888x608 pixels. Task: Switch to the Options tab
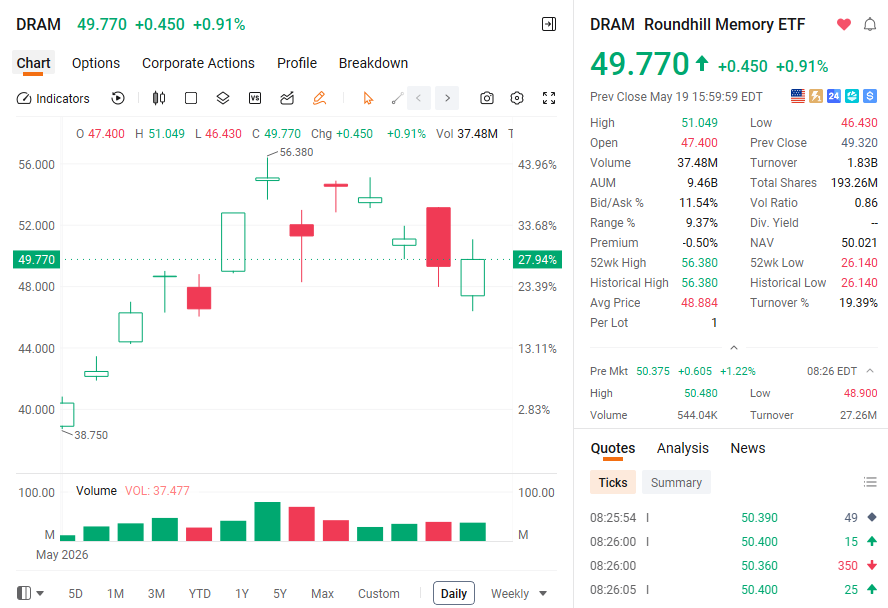click(96, 63)
